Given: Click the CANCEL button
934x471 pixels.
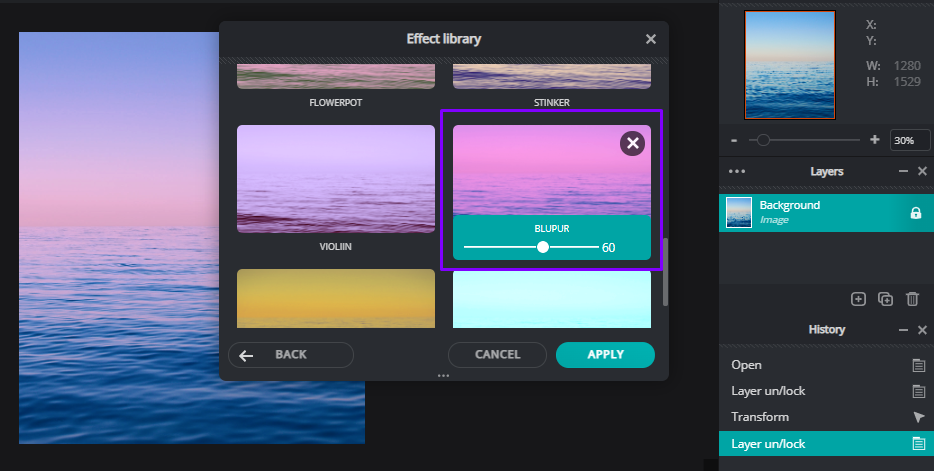Looking at the screenshot, I should coord(497,355).
